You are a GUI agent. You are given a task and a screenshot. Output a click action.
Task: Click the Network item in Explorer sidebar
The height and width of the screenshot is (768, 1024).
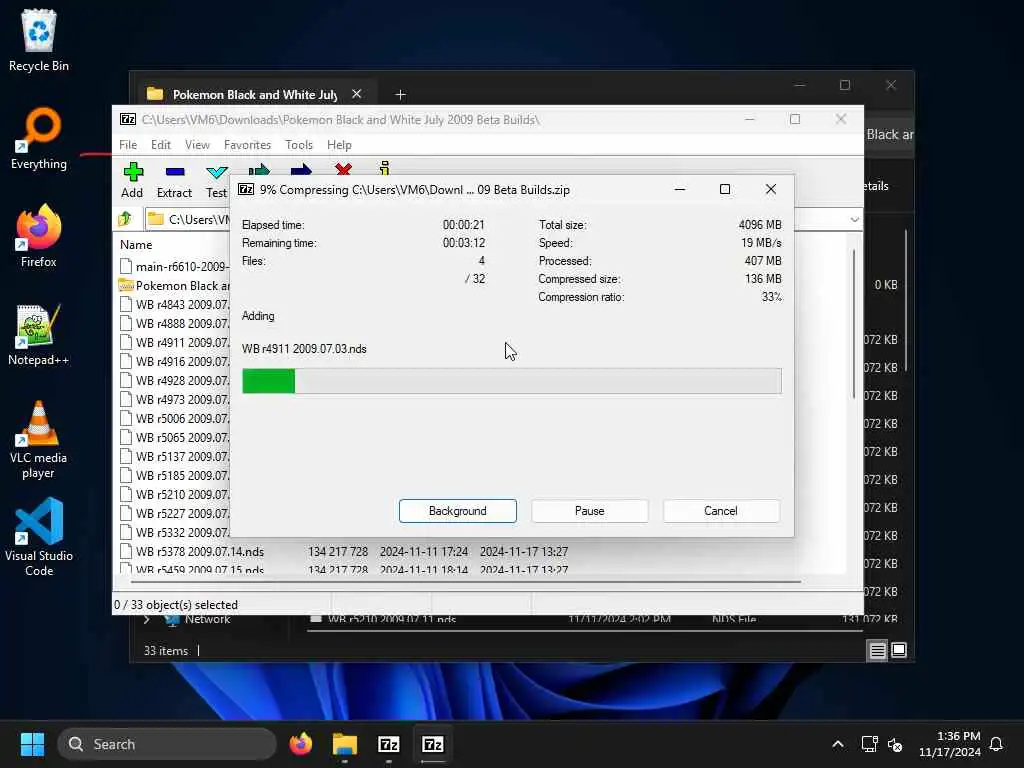click(206, 619)
